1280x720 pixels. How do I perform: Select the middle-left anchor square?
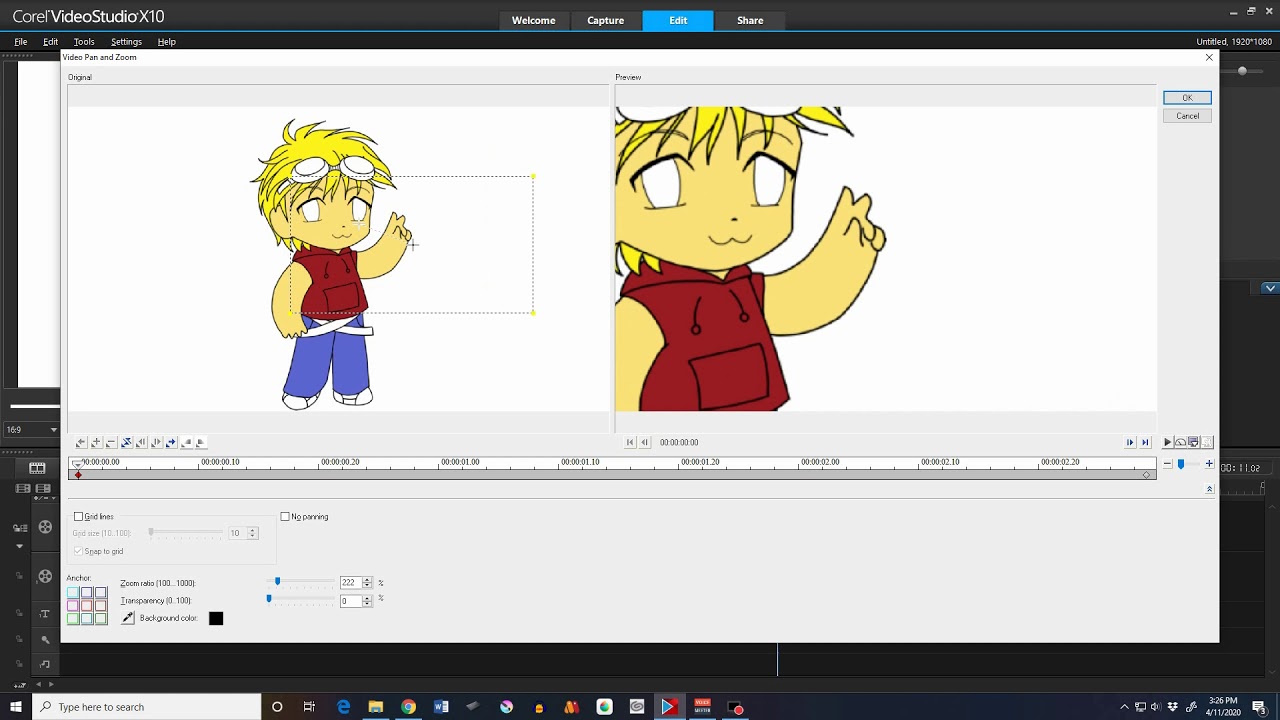point(73,606)
